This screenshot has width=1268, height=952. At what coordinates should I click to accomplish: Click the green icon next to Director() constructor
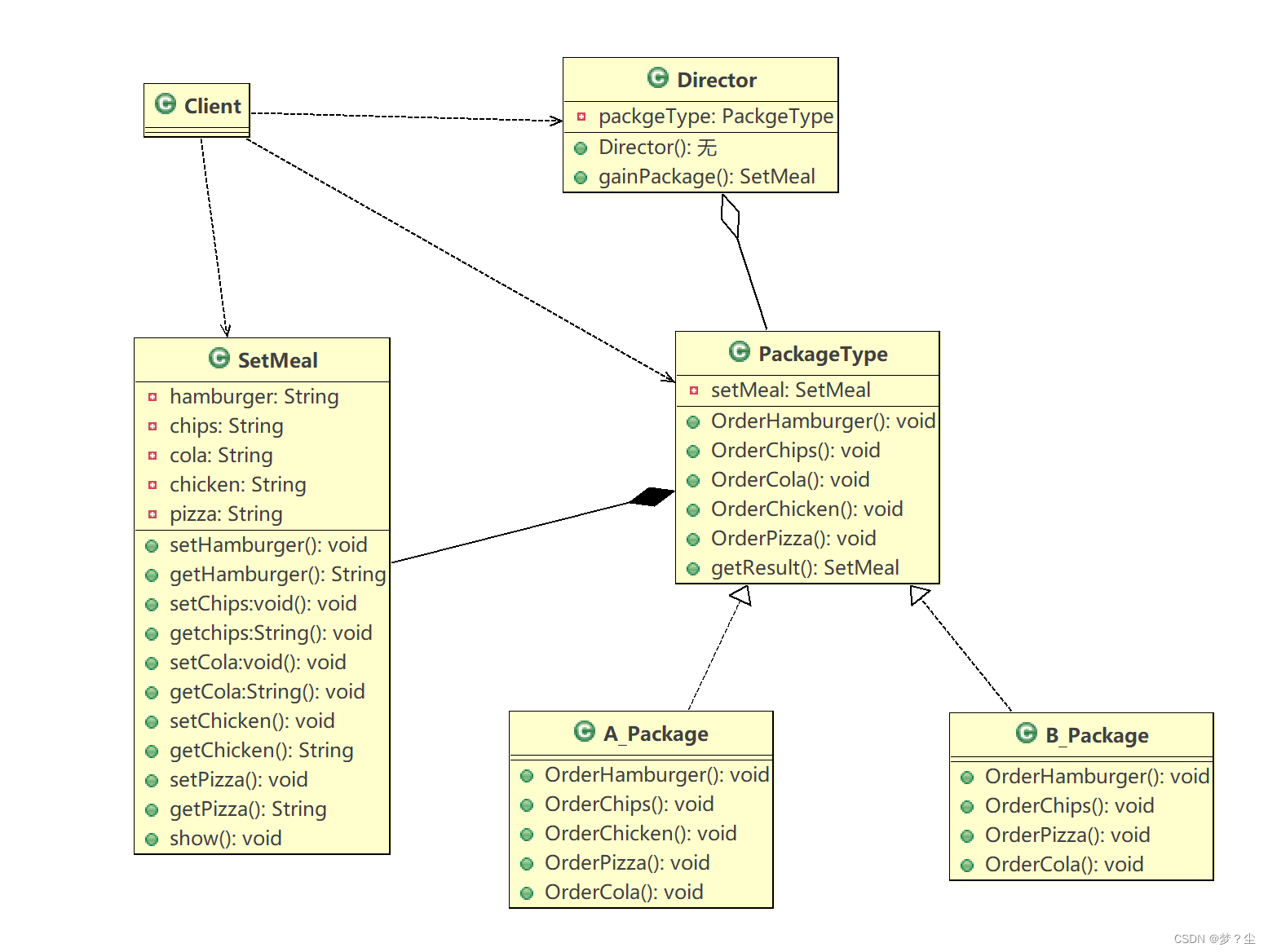click(x=581, y=148)
